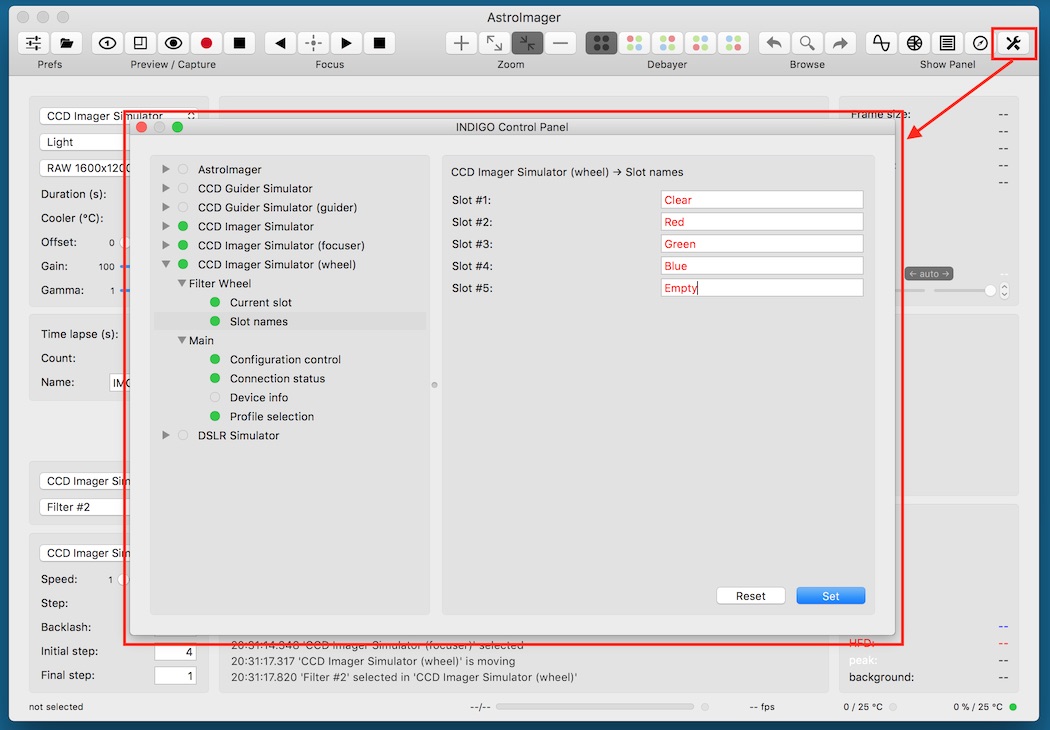Click the blue Set button
The height and width of the screenshot is (730, 1050).
point(830,596)
